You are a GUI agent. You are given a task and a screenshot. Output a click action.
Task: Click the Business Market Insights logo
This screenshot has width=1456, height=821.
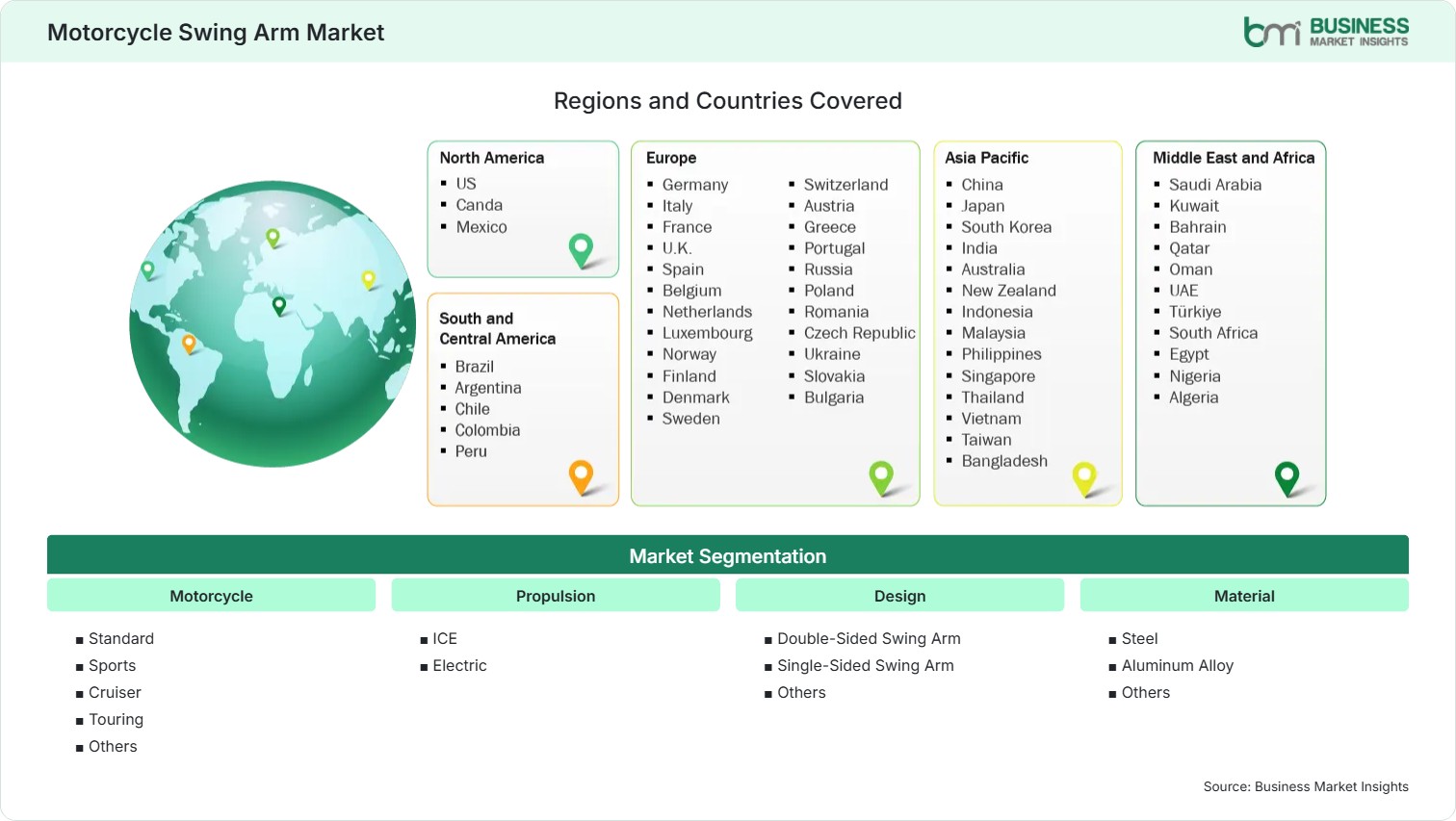tap(1326, 32)
